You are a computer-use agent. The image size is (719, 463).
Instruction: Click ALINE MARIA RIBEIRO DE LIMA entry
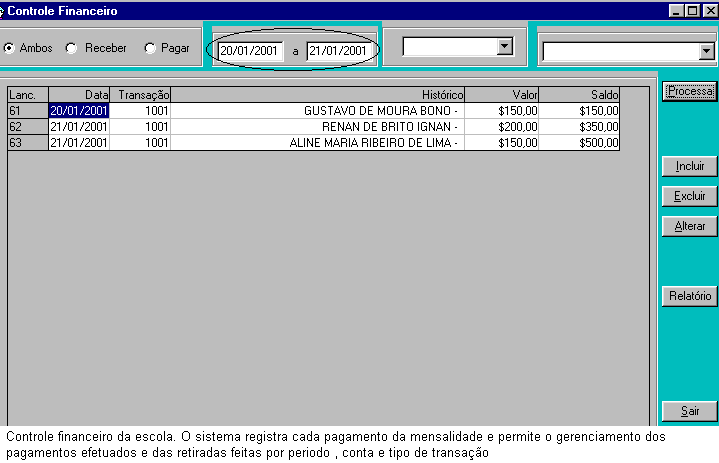point(317,143)
